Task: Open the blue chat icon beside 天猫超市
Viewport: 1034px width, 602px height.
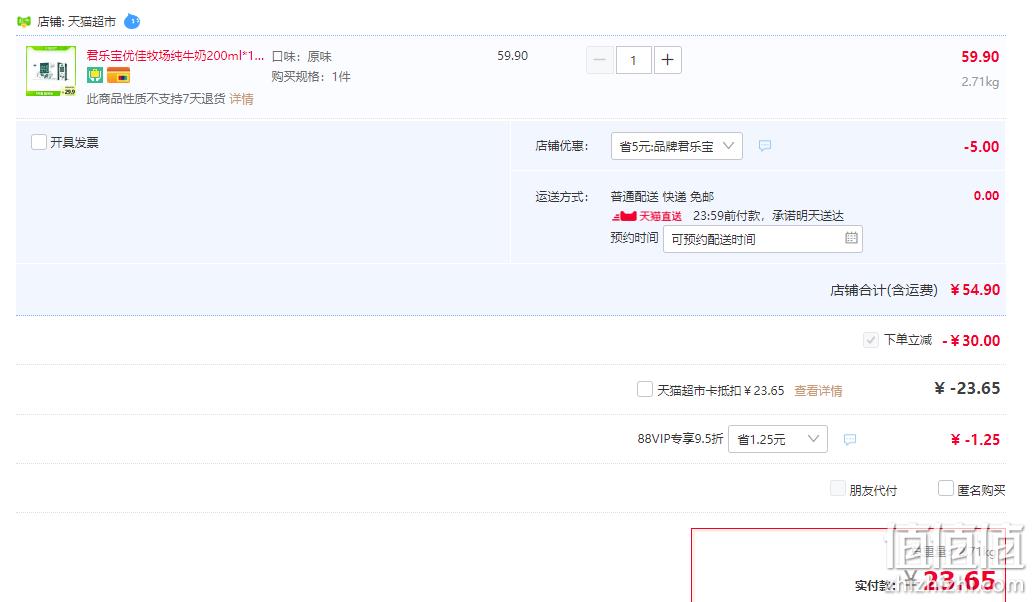Action: point(132,21)
